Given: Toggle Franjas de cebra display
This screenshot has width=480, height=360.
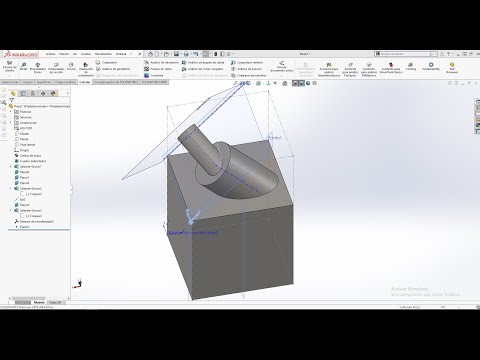Looking at the screenshot, I should [x=158, y=69].
